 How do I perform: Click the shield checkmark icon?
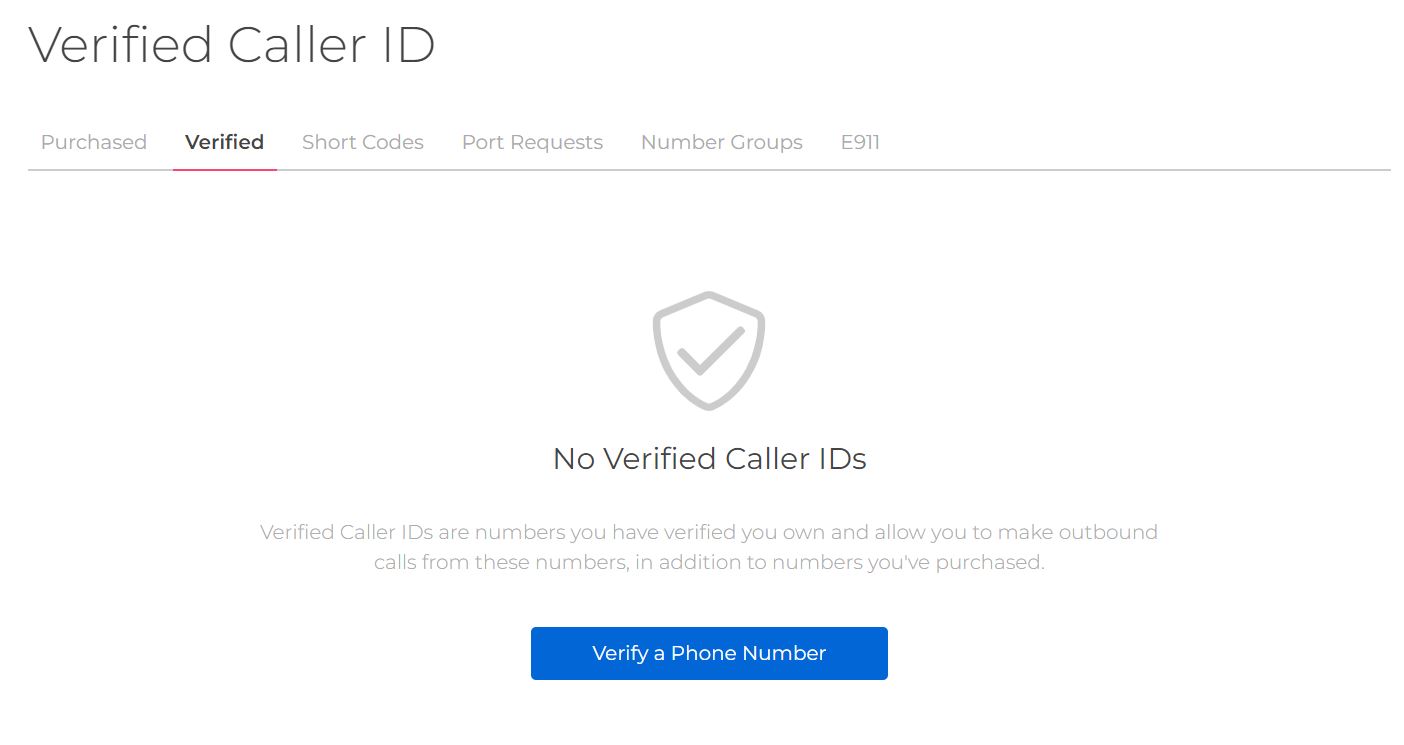coord(708,350)
